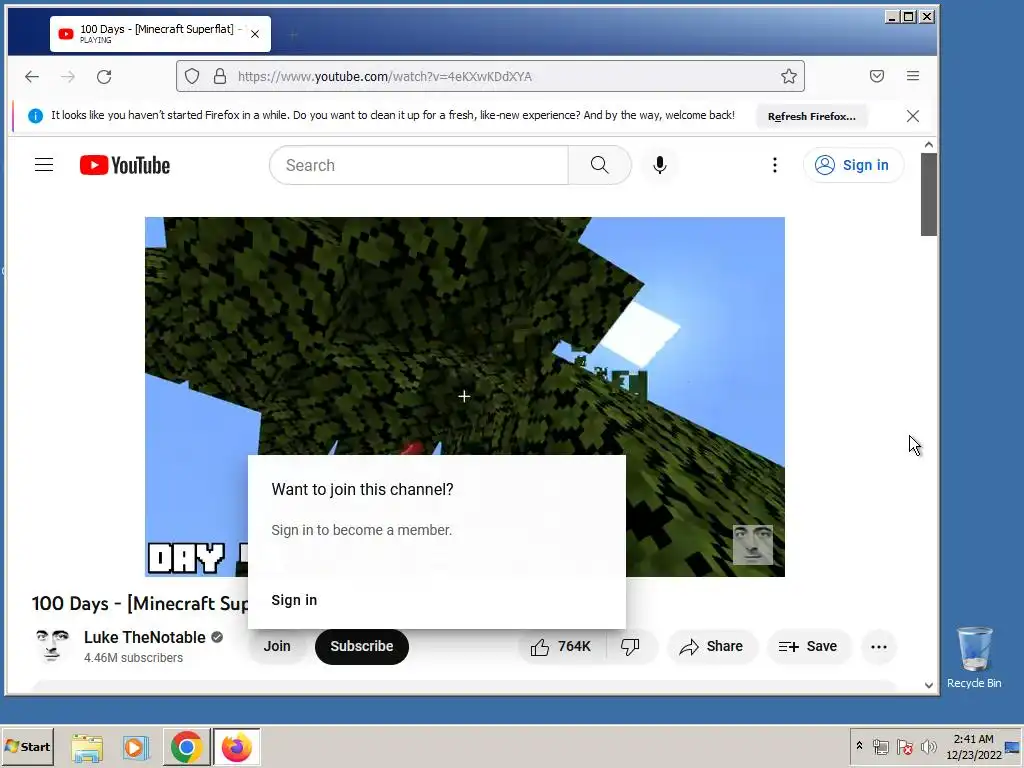Bookmark this page with the star icon

click(789, 76)
